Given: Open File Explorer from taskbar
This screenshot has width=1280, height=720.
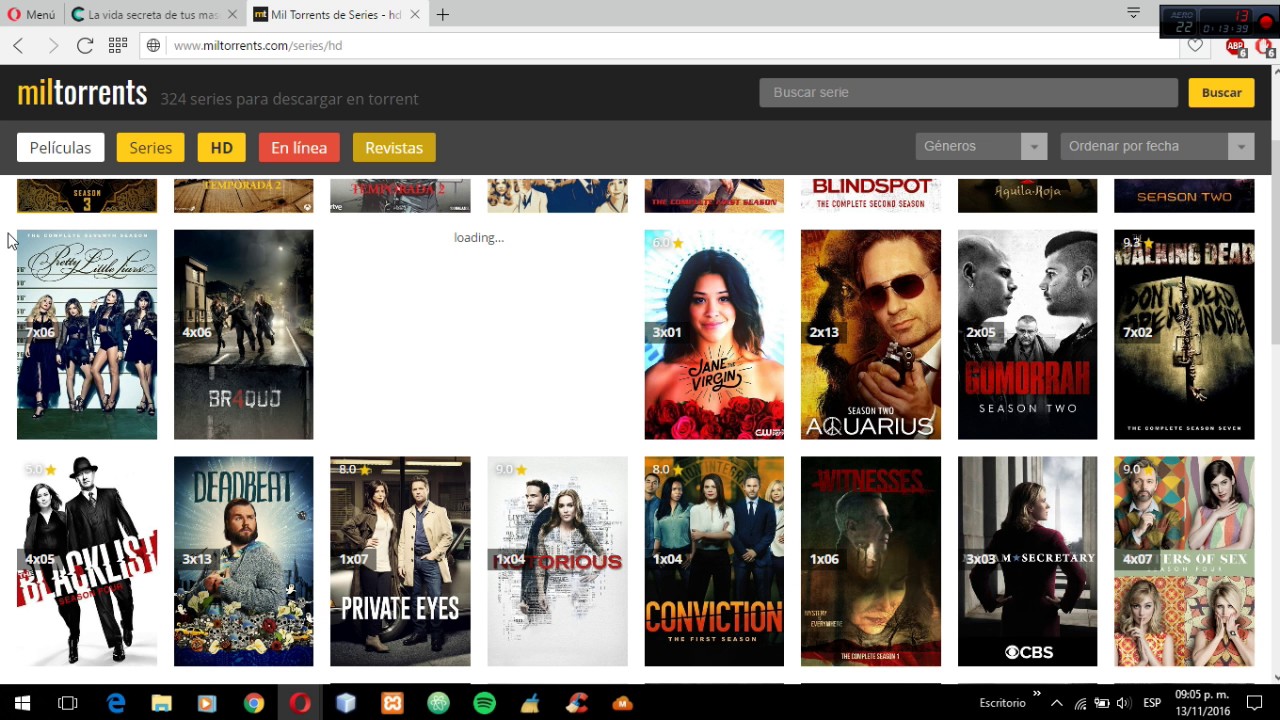Looking at the screenshot, I should point(162,703).
